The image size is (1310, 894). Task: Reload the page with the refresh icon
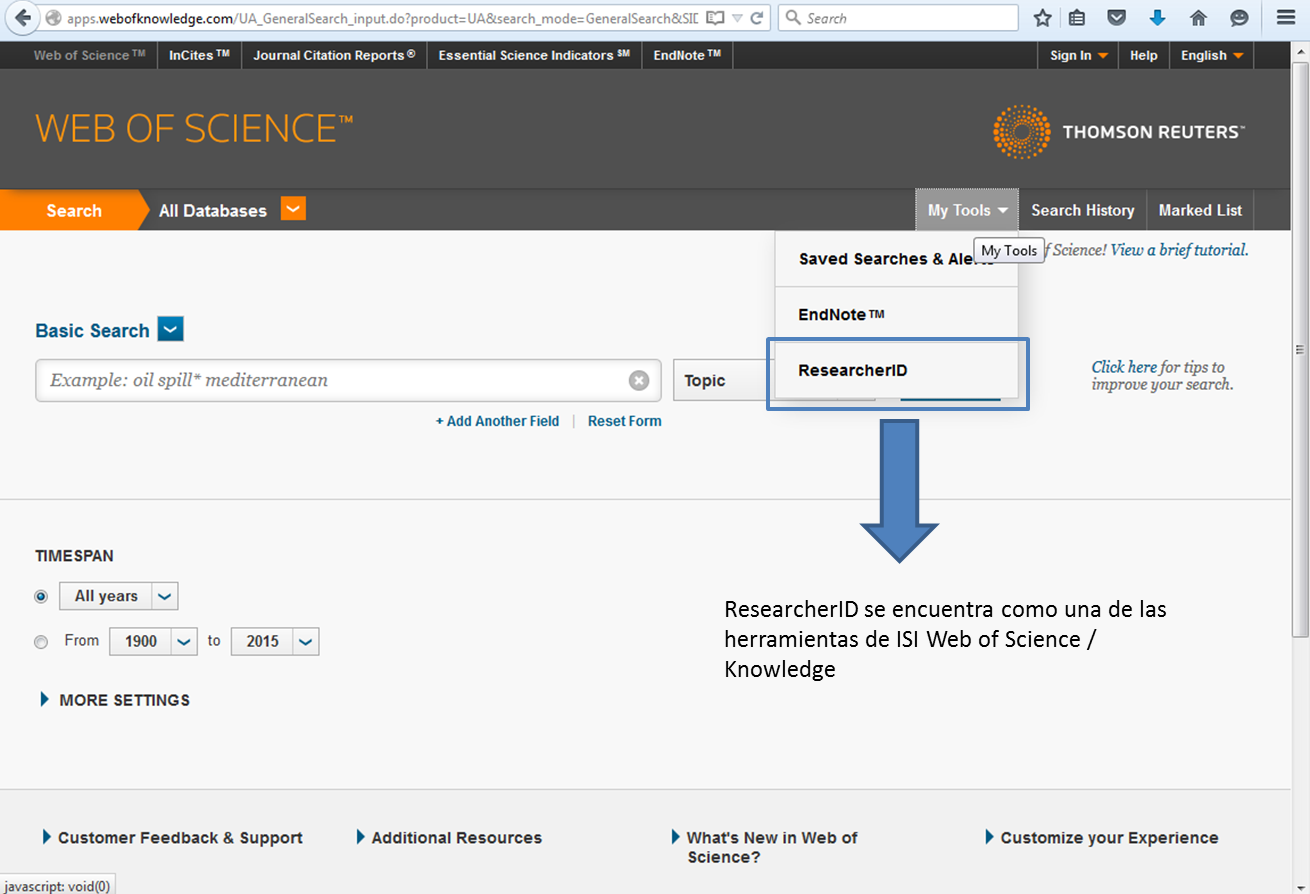pos(757,18)
